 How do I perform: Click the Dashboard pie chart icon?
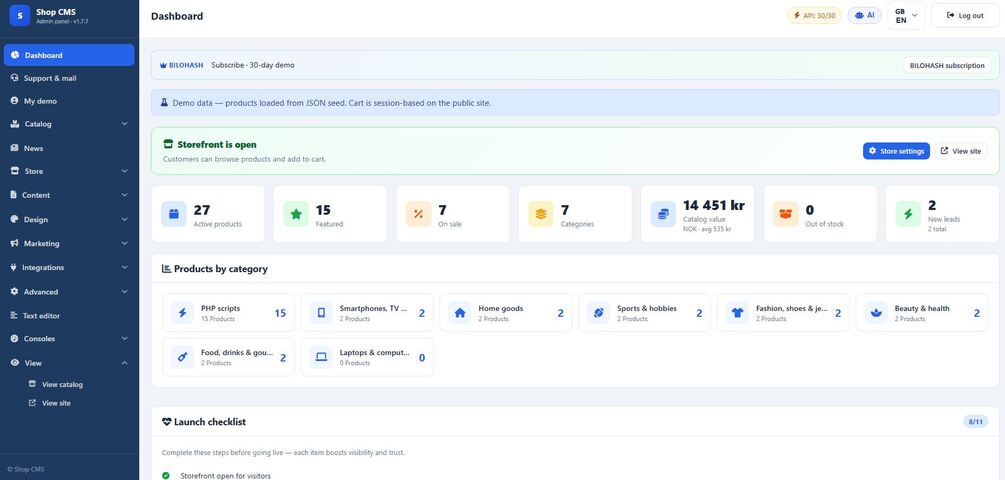[15, 55]
